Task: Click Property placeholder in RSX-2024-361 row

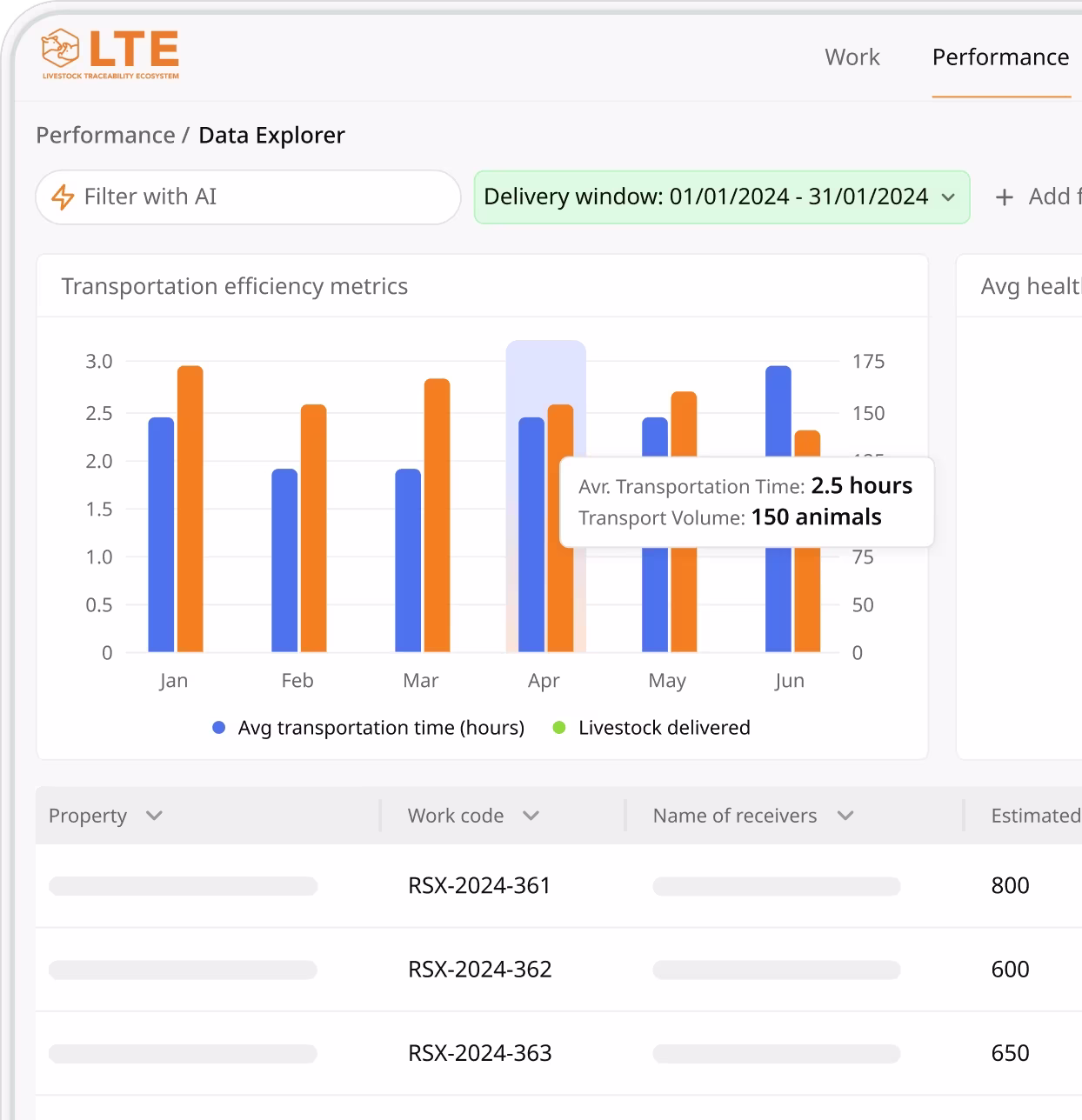Action: tap(183, 886)
